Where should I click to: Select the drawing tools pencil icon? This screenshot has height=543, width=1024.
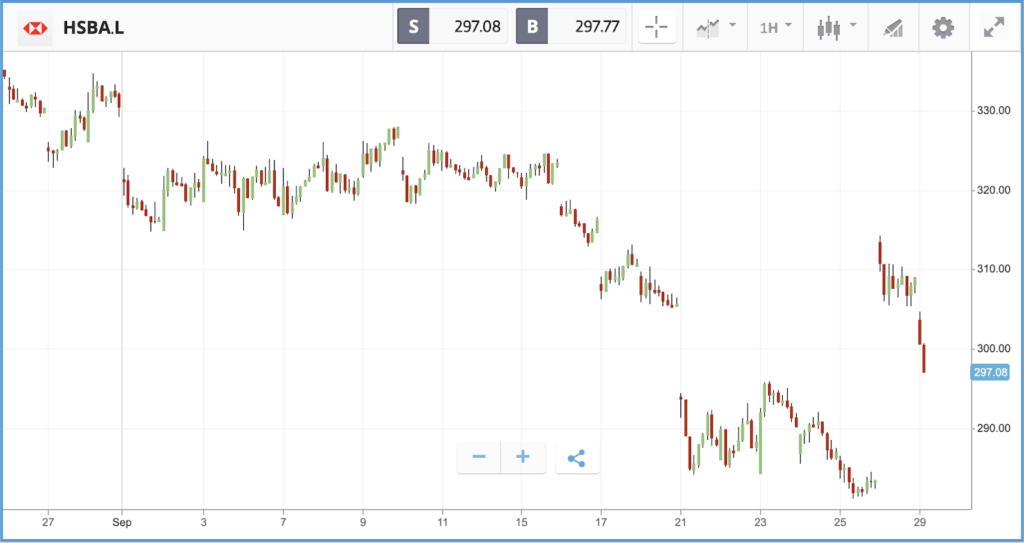tap(893, 28)
